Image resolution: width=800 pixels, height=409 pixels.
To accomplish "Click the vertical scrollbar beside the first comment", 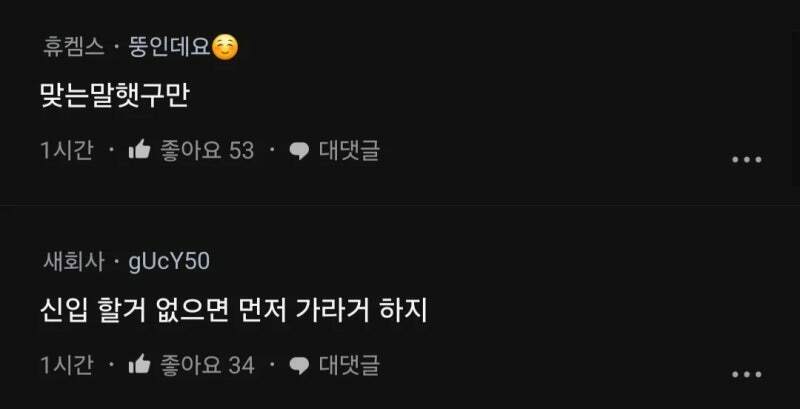I will pos(797,107).
